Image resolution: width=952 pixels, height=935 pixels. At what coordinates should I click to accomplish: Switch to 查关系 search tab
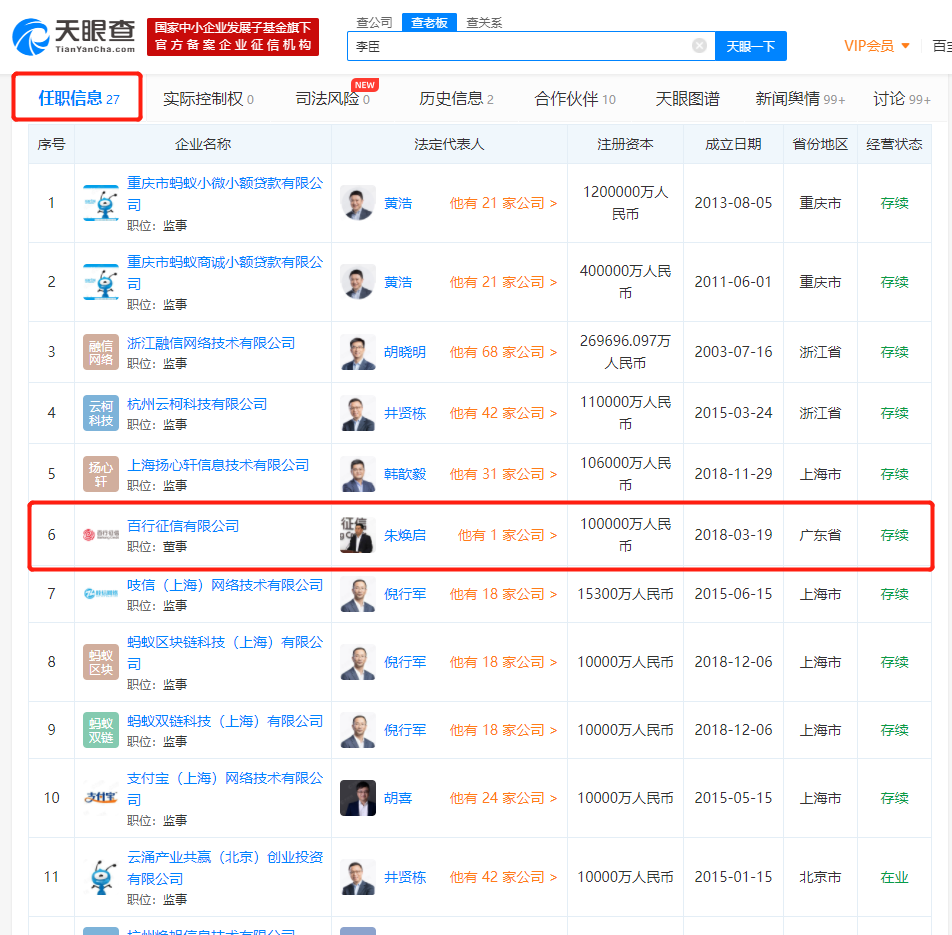coord(484,22)
